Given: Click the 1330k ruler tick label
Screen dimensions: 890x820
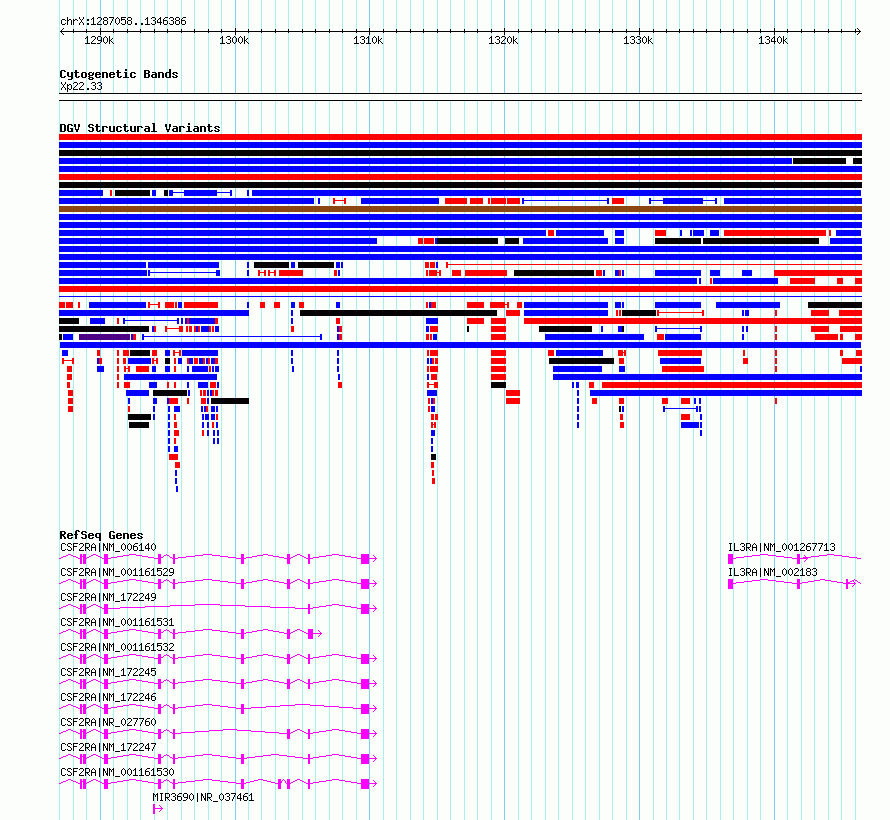Looking at the screenshot, I should [638, 40].
